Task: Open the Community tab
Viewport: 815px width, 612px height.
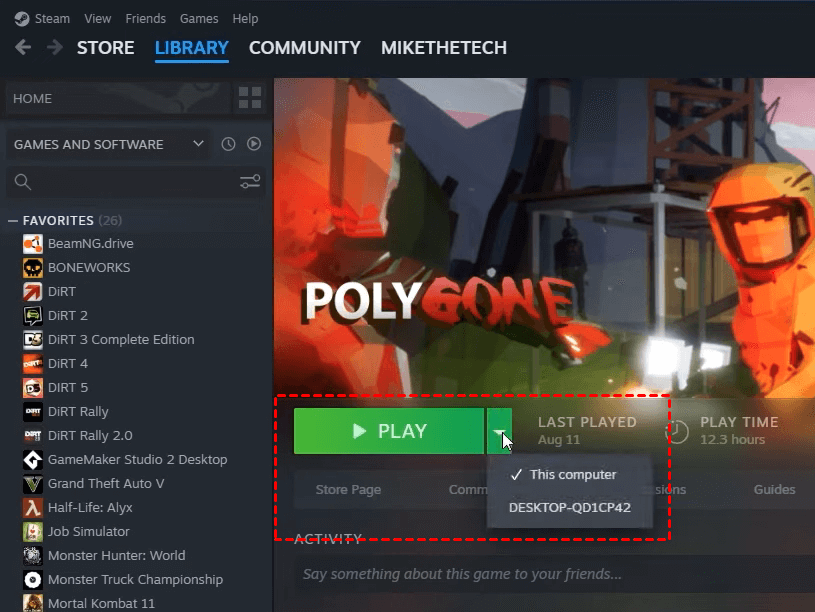Action: (x=305, y=48)
